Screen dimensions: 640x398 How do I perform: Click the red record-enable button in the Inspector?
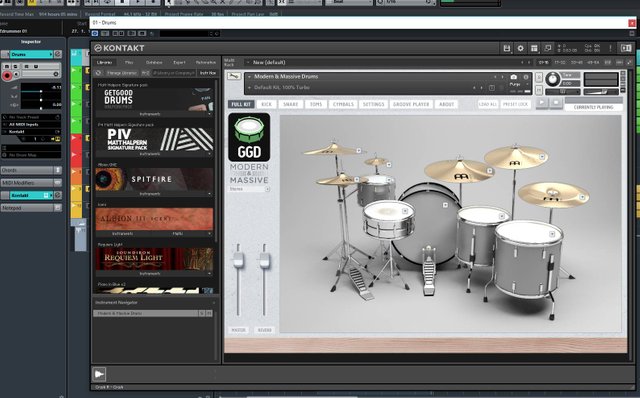point(7,76)
